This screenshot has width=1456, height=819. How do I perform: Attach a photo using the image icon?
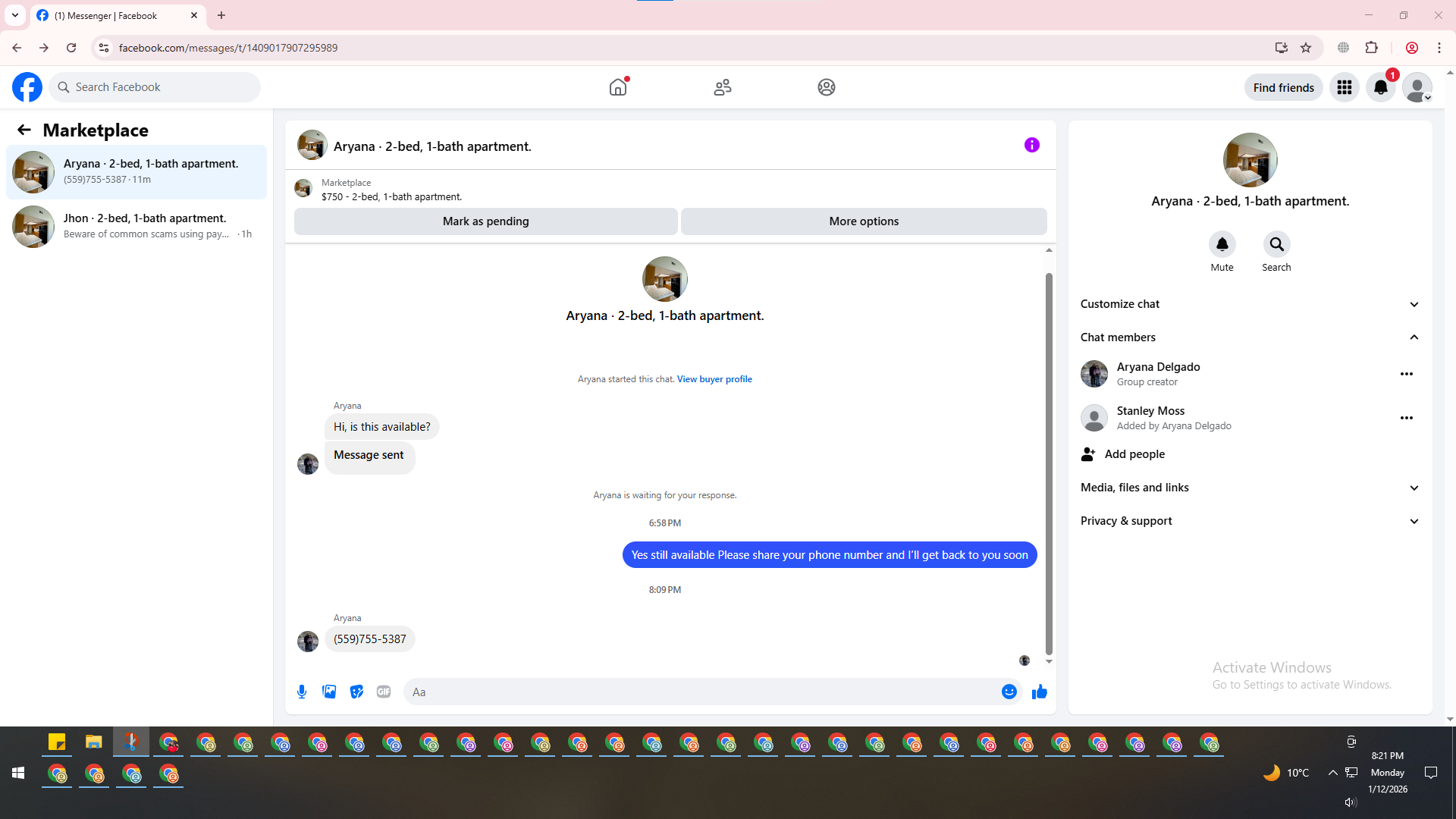[x=329, y=692]
